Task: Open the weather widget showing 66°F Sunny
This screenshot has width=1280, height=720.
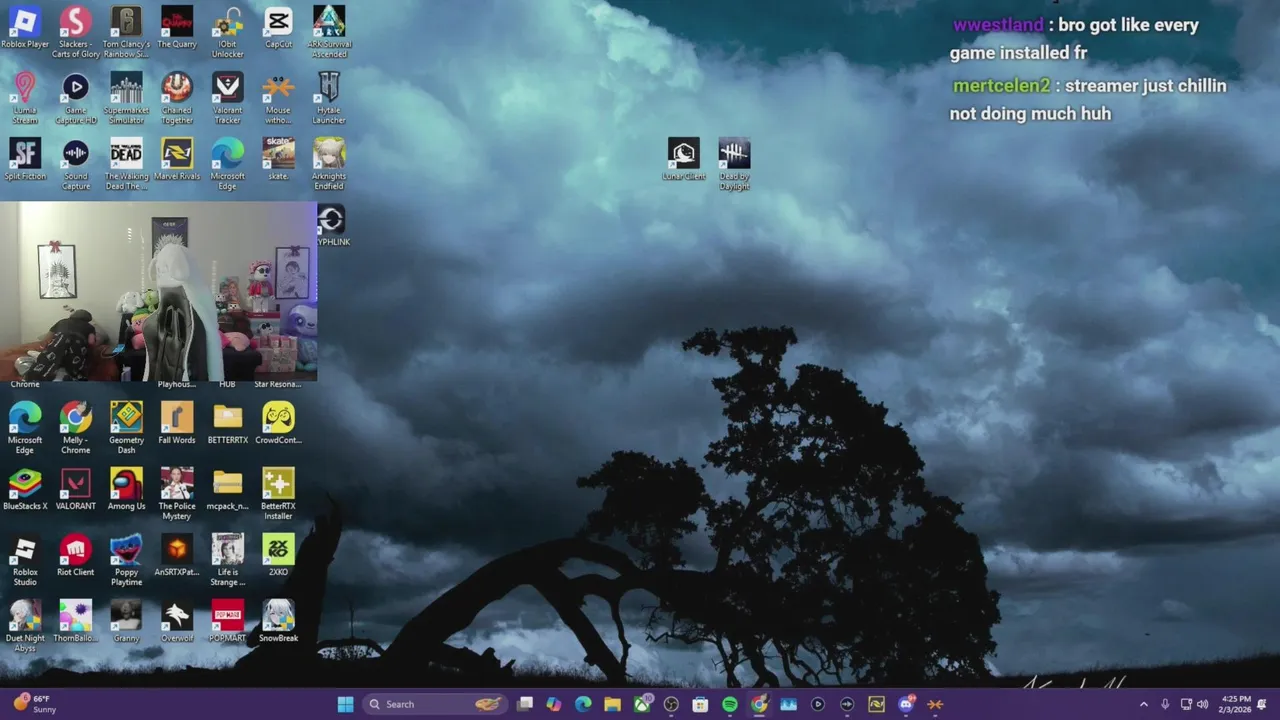Action: (x=34, y=704)
